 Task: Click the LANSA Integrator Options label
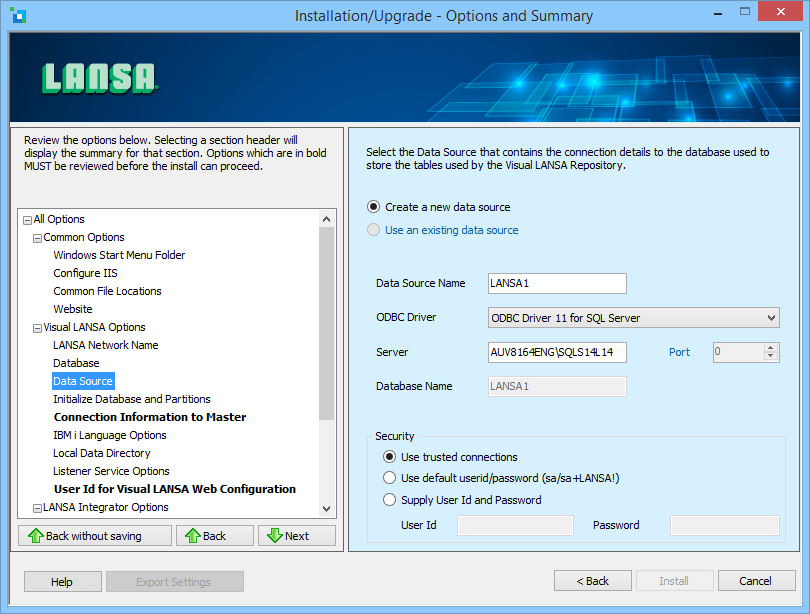pos(106,508)
